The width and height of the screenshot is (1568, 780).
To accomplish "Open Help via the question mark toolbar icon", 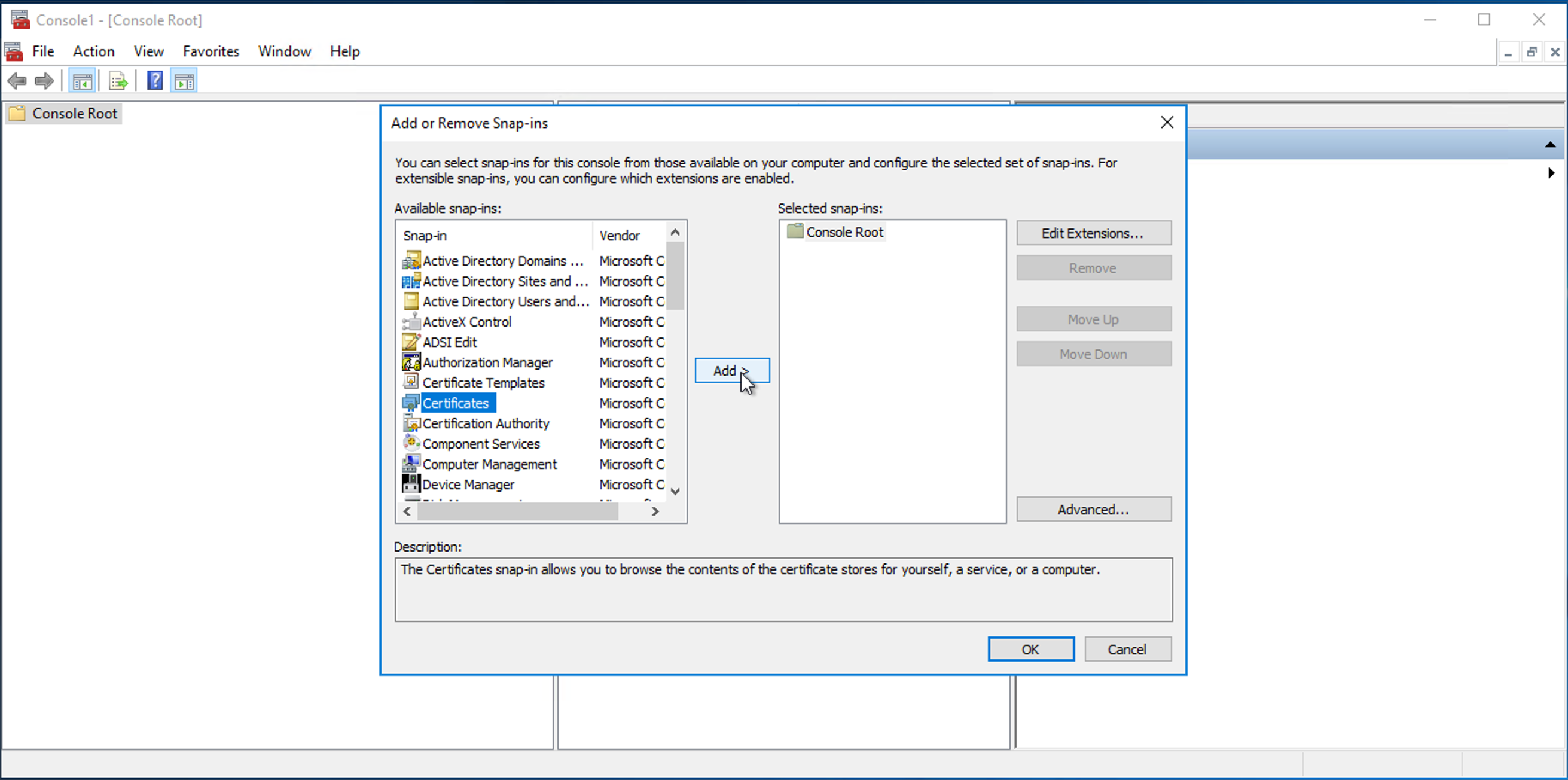I will (155, 80).
